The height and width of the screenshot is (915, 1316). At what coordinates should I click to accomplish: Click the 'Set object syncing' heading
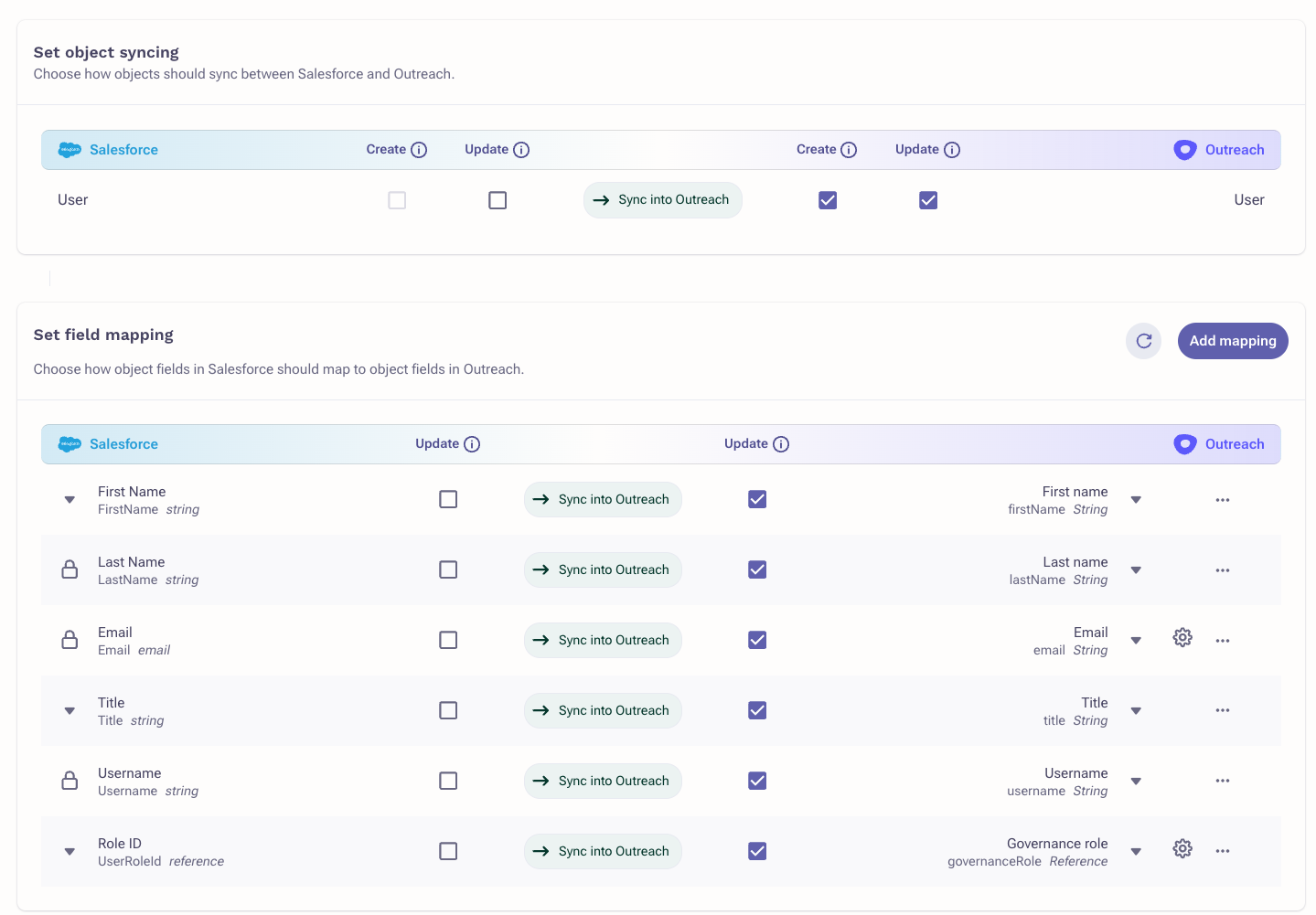(x=106, y=52)
